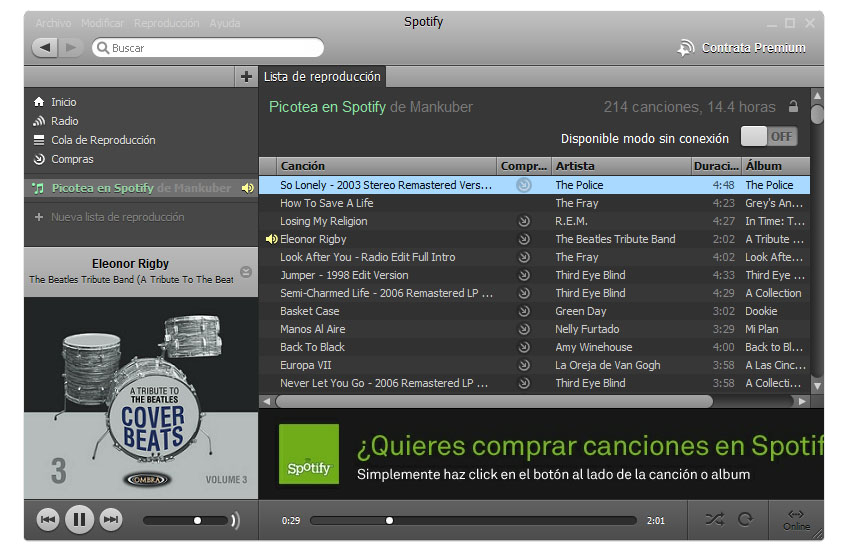Select the Lista de reproducción tab
The image size is (845, 558).
click(x=322, y=77)
